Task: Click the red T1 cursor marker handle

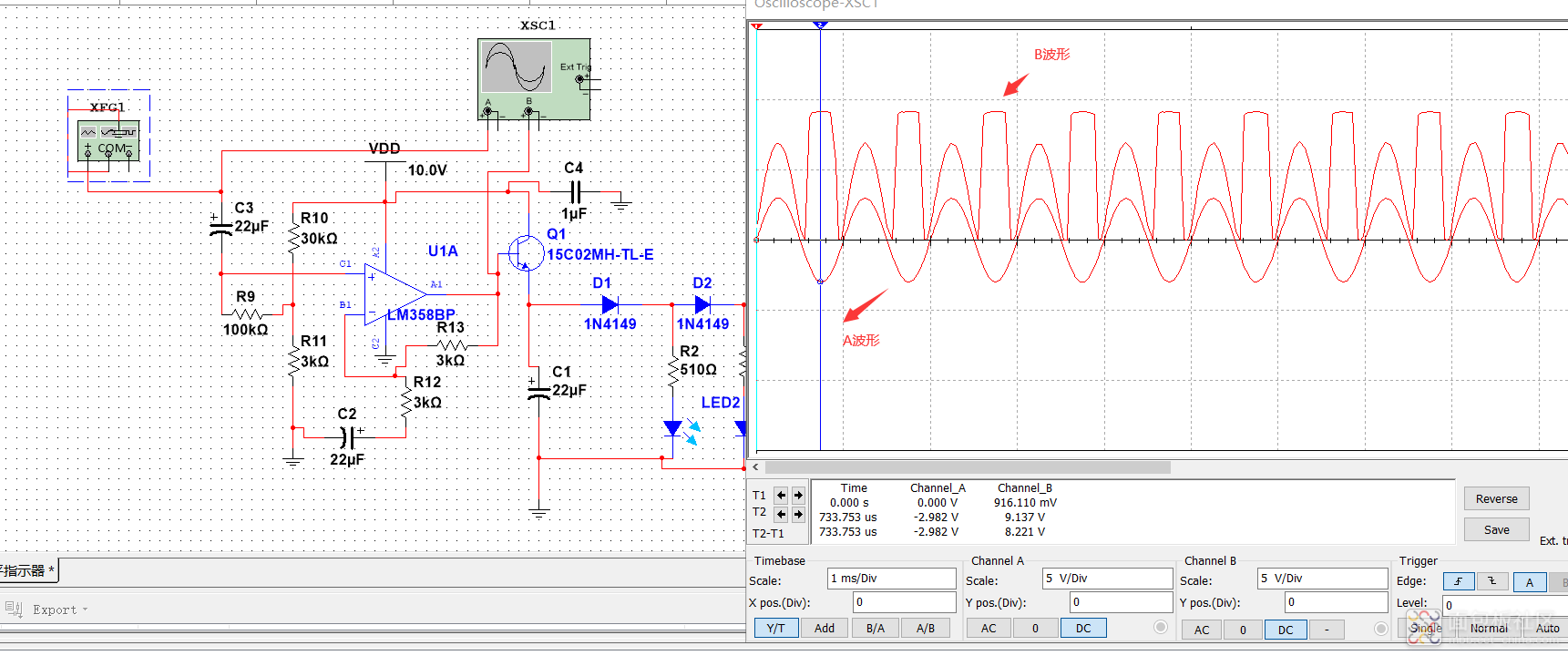Action: (x=756, y=26)
